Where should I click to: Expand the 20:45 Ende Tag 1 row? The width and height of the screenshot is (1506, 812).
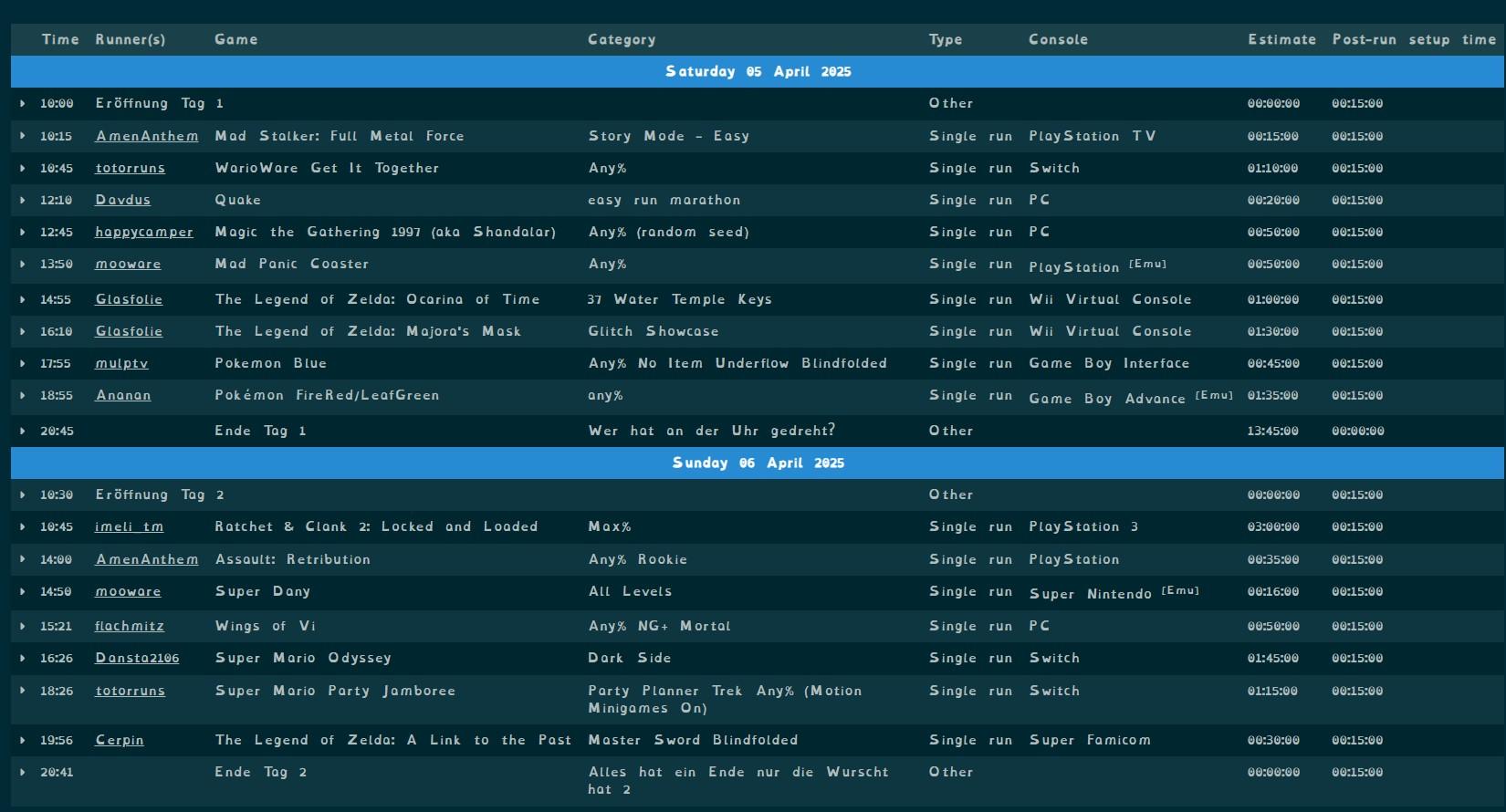click(x=23, y=431)
